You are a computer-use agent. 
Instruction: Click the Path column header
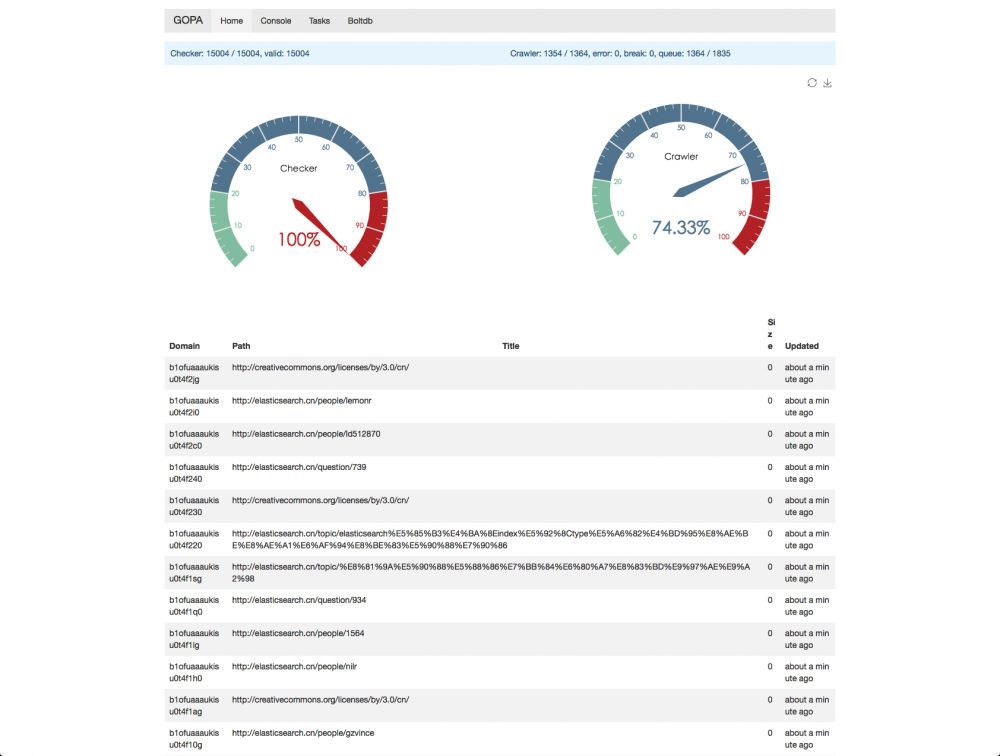tap(241, 346)
